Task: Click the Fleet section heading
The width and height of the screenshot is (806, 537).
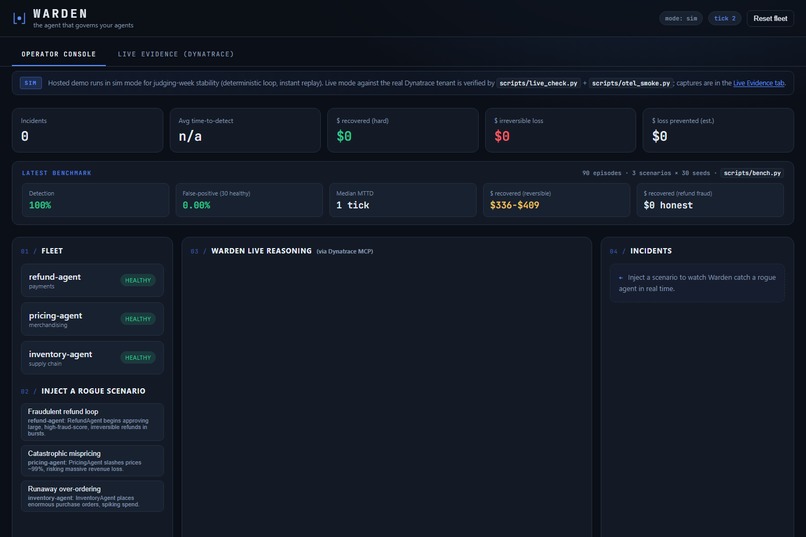Action: [x=52, y=251]
